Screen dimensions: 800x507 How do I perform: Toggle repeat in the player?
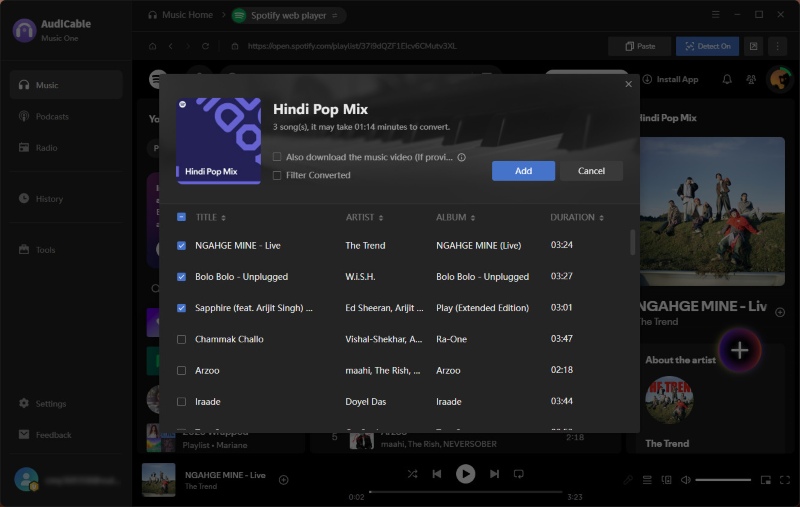(518, 474)
